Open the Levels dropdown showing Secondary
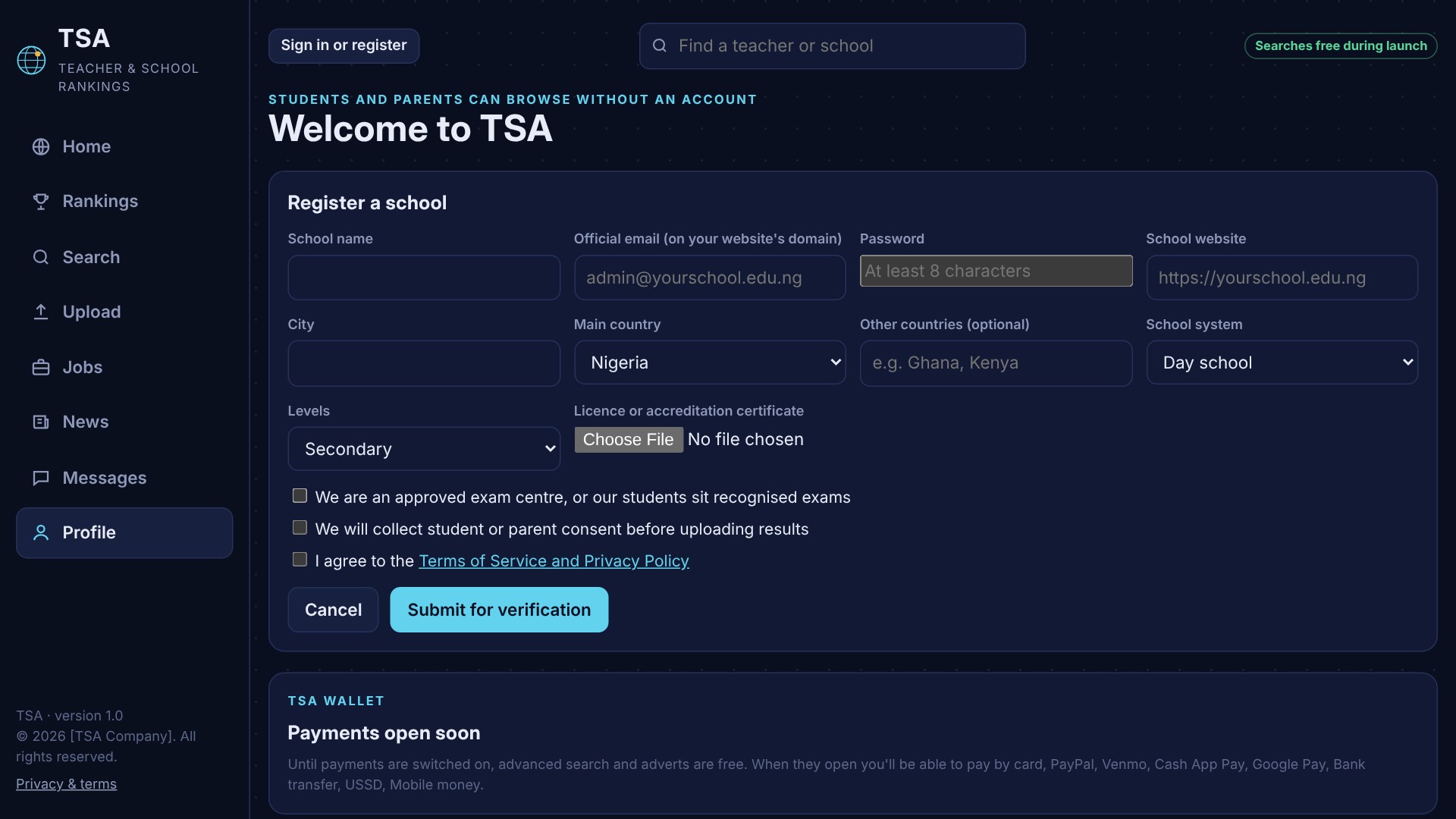Screen dimensions: 1456x819 coord(424,449)
